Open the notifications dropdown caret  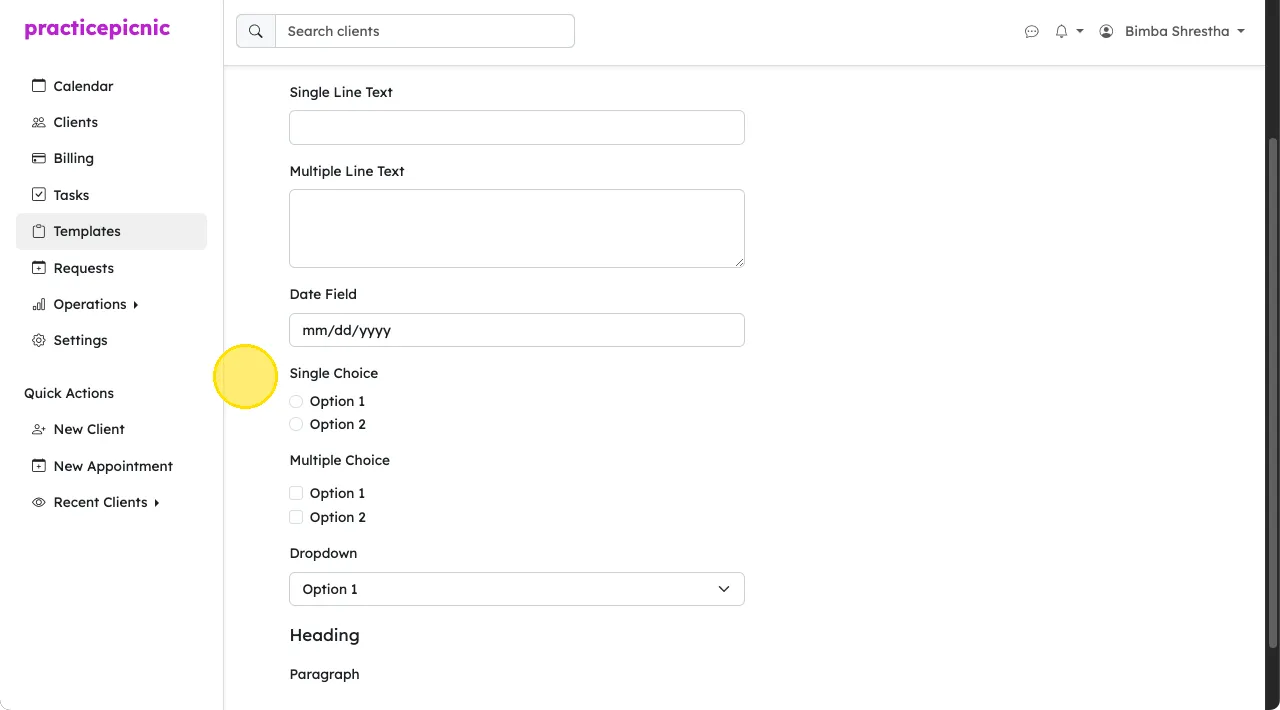(1080, 31)
